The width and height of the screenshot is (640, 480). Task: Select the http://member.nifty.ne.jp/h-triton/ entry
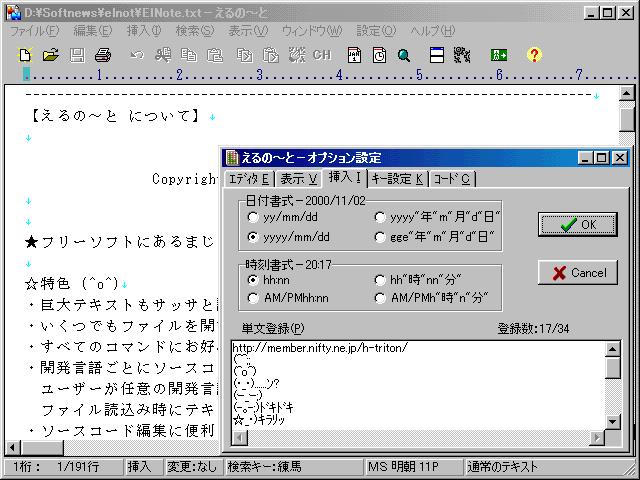(320, 348)
